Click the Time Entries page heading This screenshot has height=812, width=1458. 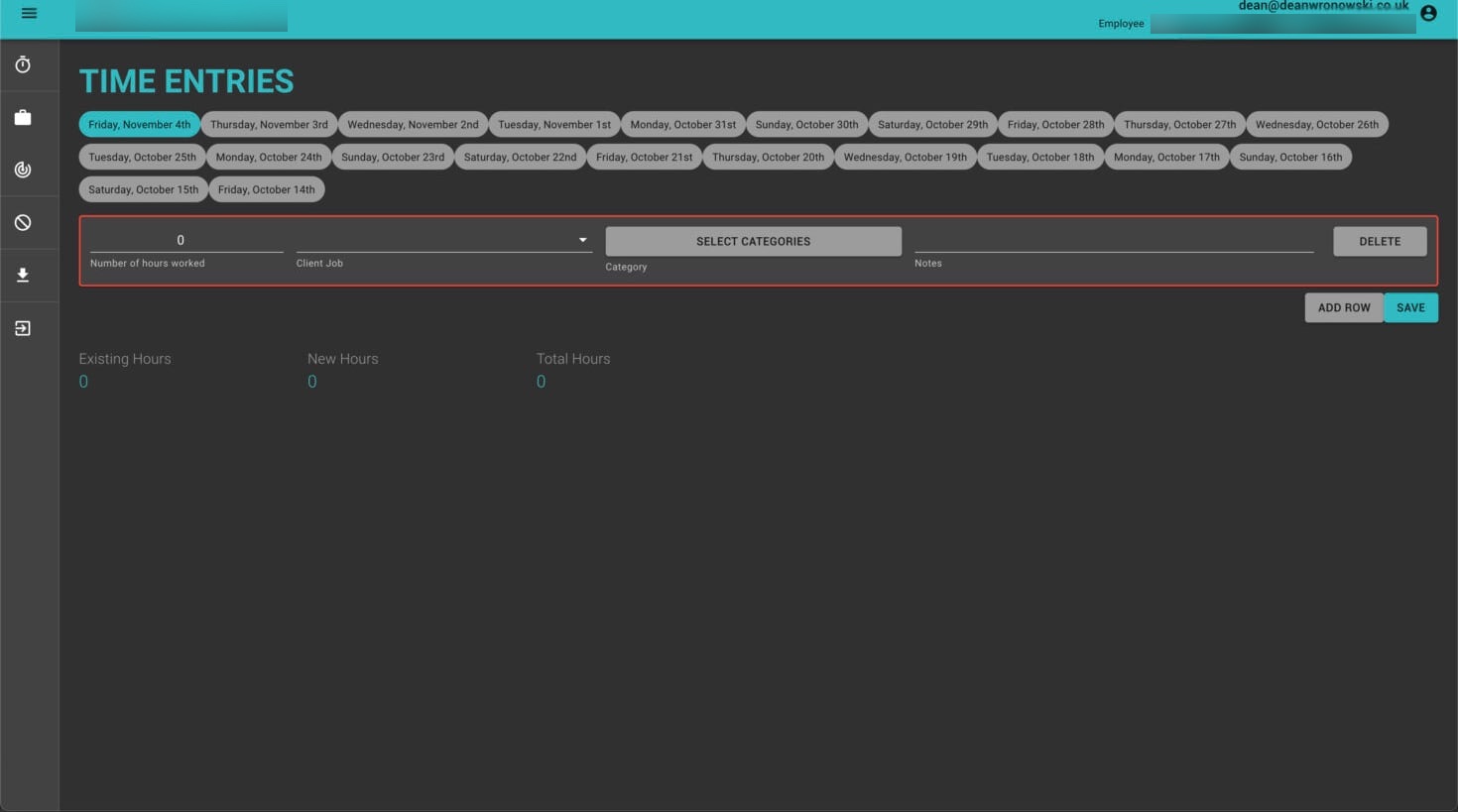click(186, 81)
